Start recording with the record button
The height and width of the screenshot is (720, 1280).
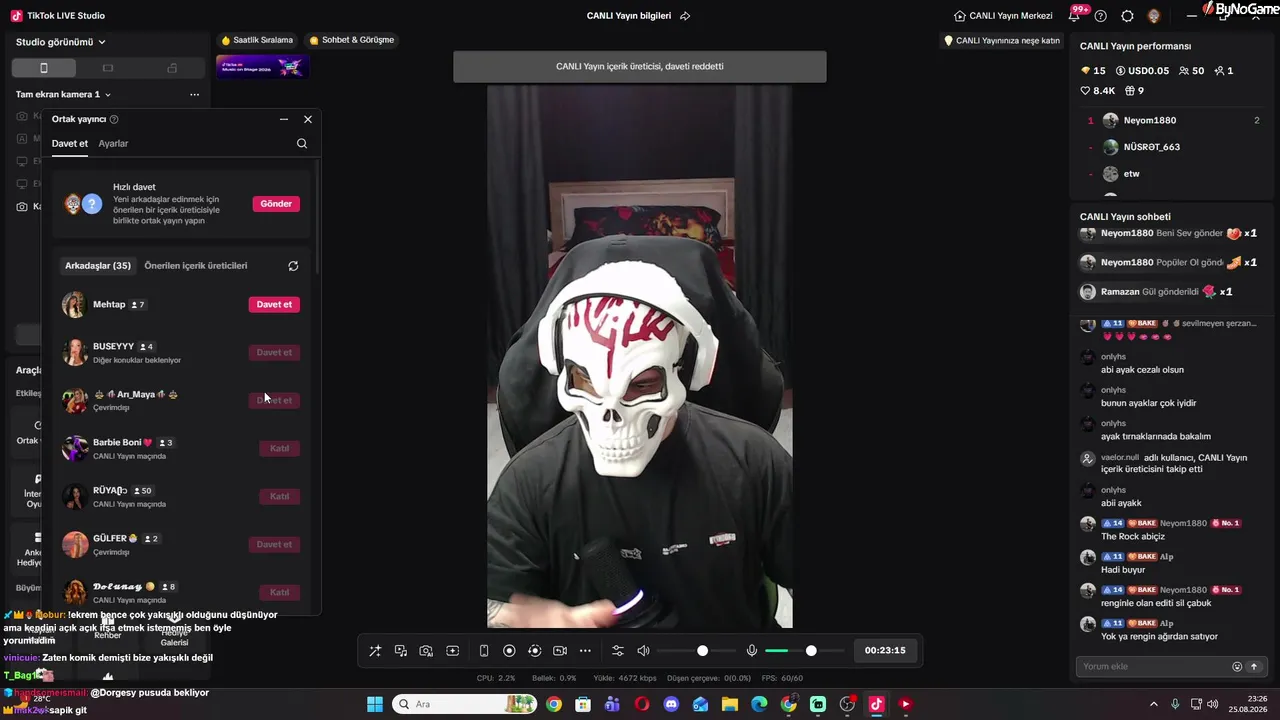pos(509,651)
